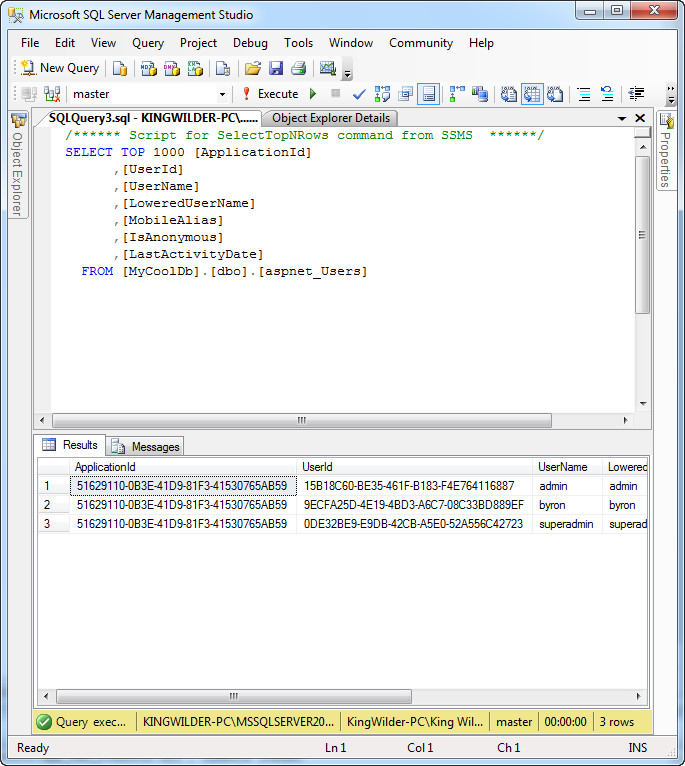Select UserId cell starting with 9ECFA25D
Image resolution: width=685 pixels, height=766 pixels.
click(x=414, y=505)
